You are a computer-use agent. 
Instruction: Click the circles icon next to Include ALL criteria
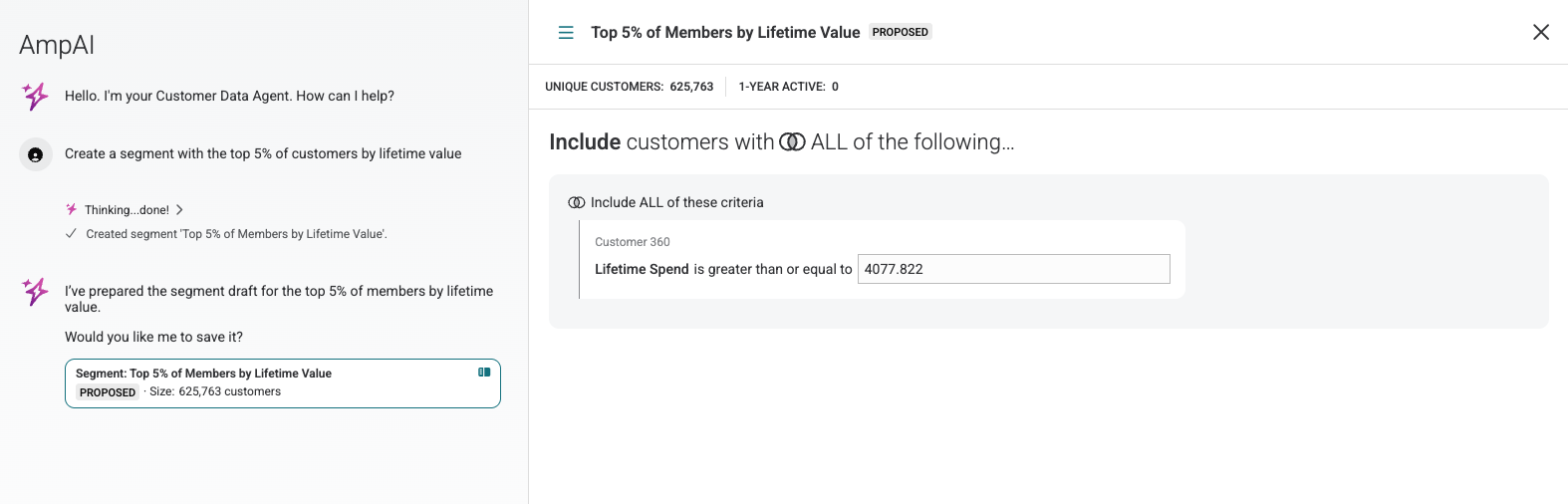pyautogui.click(x=577, y=202)
